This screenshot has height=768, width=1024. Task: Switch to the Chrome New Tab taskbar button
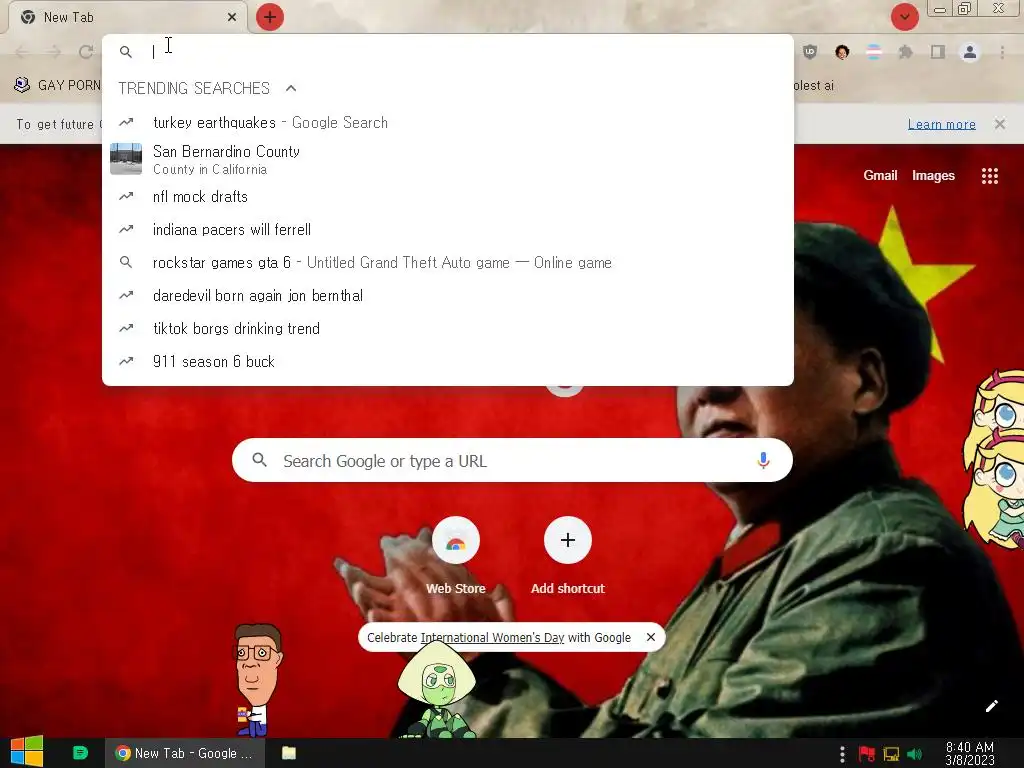point(185,753)
